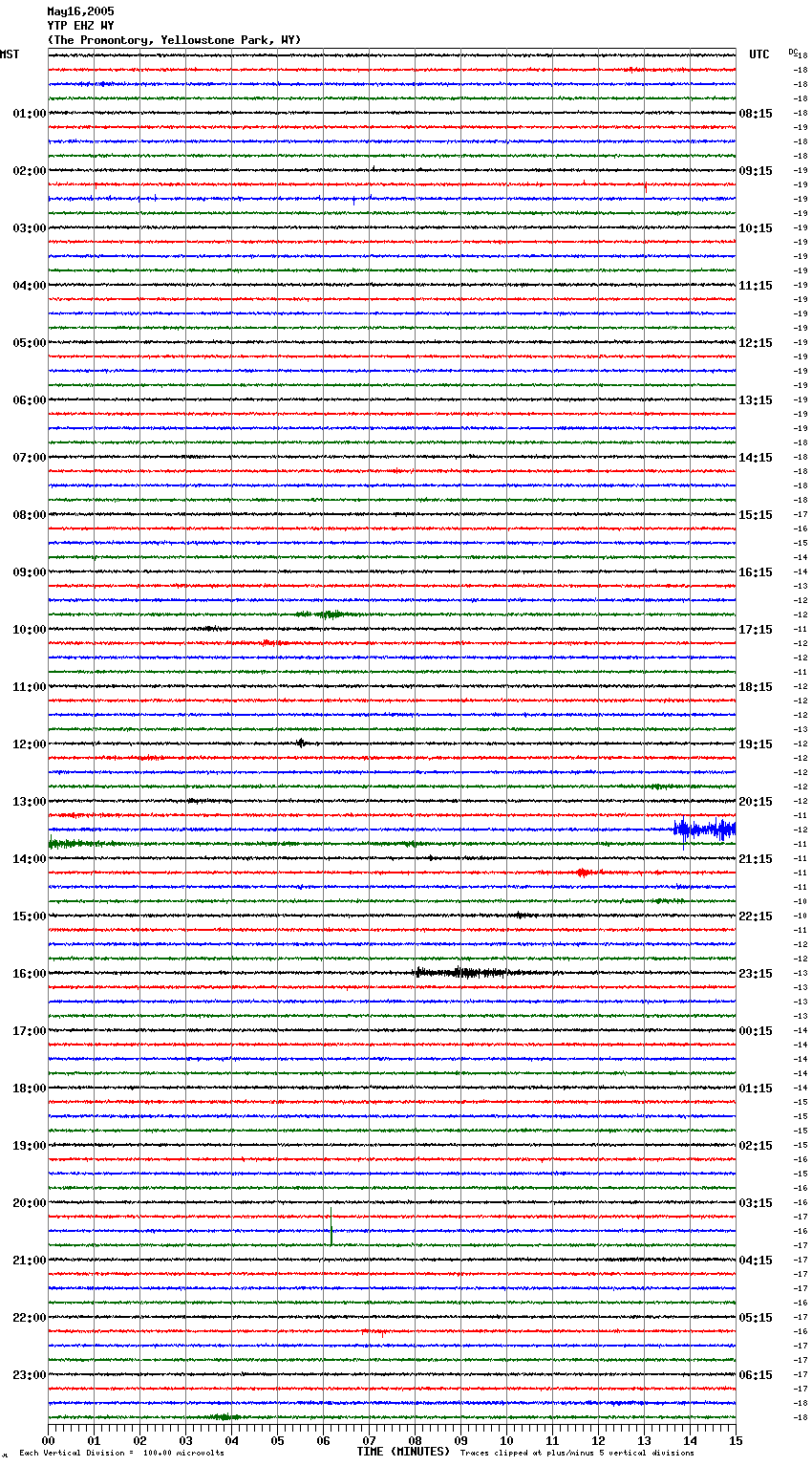This screenshot has width=812, height=1466.
Task: Click the 15:15 UTC time label
Action: (756, 515)
